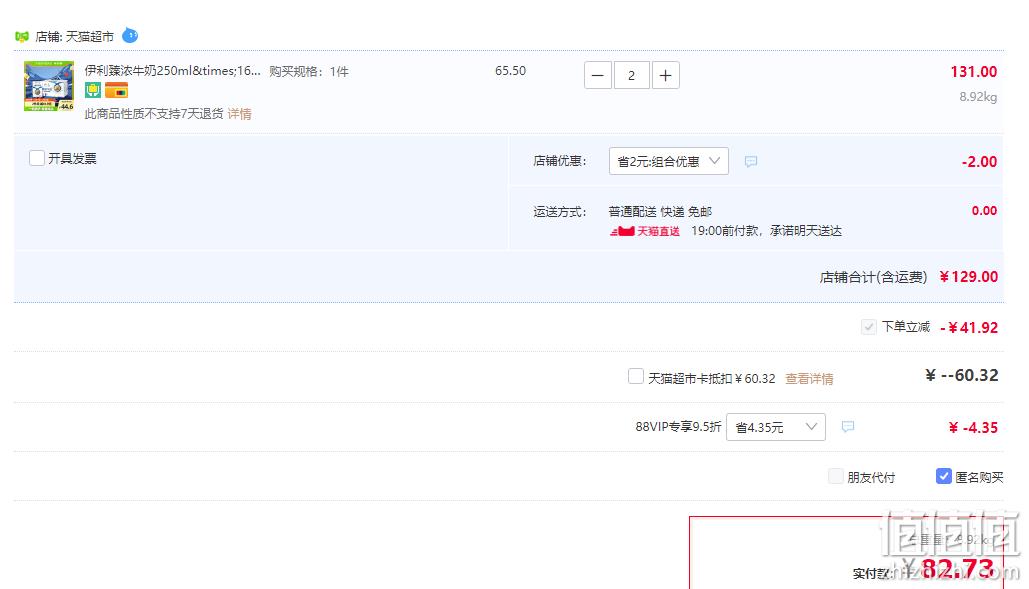The width and height of the screenshot is (1029, 589).
Task: Tick the 开具发票 invoice checkbox
Action: 37,158
